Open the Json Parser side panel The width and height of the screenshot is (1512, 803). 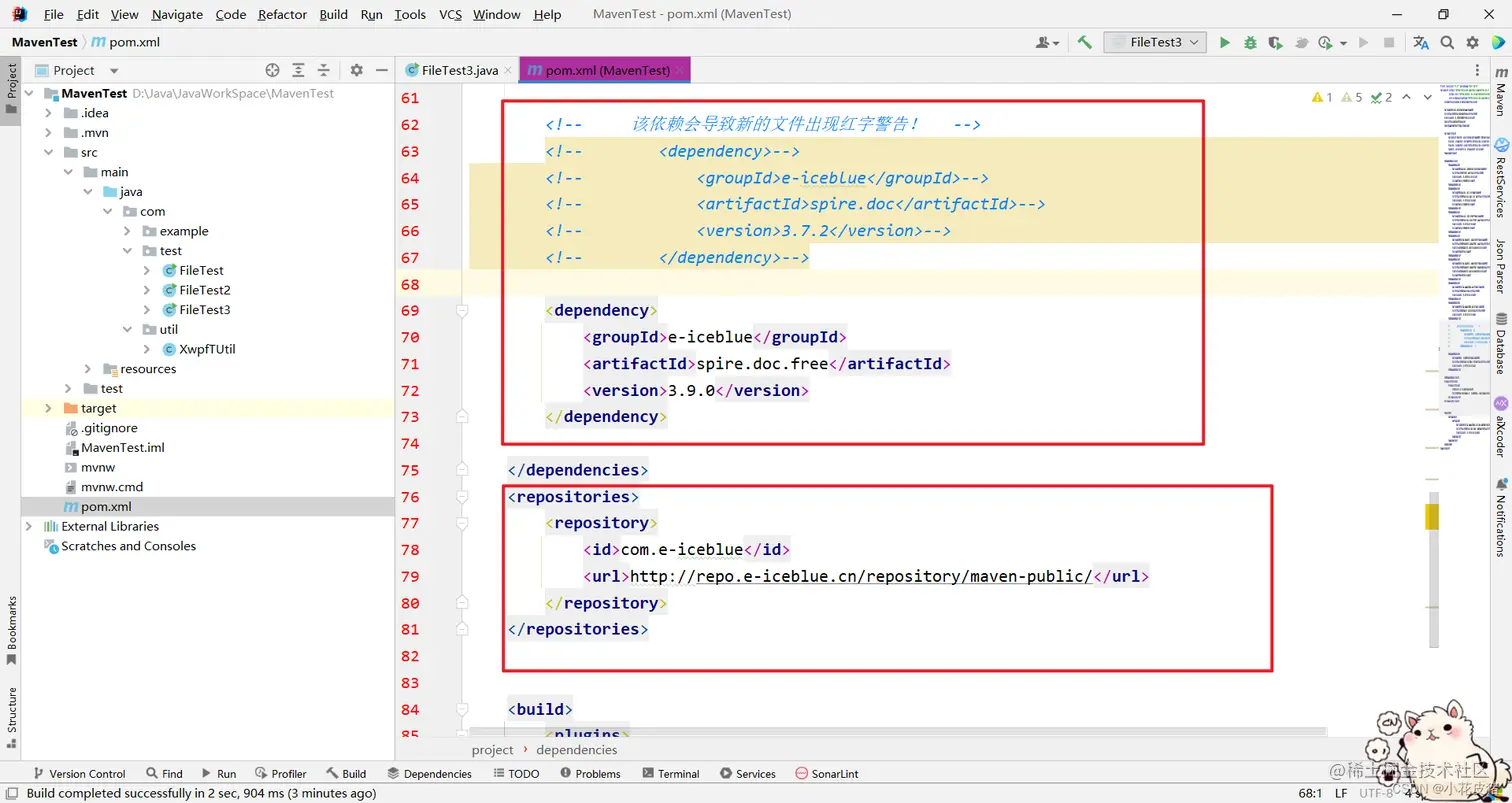click(1500, 265)
